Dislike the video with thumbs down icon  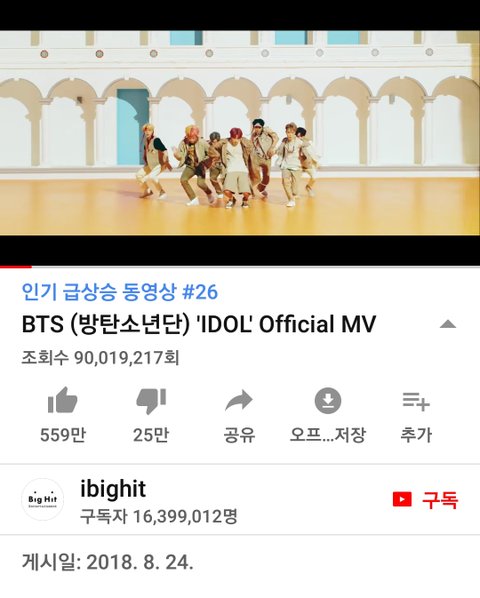tap(151, 401)
